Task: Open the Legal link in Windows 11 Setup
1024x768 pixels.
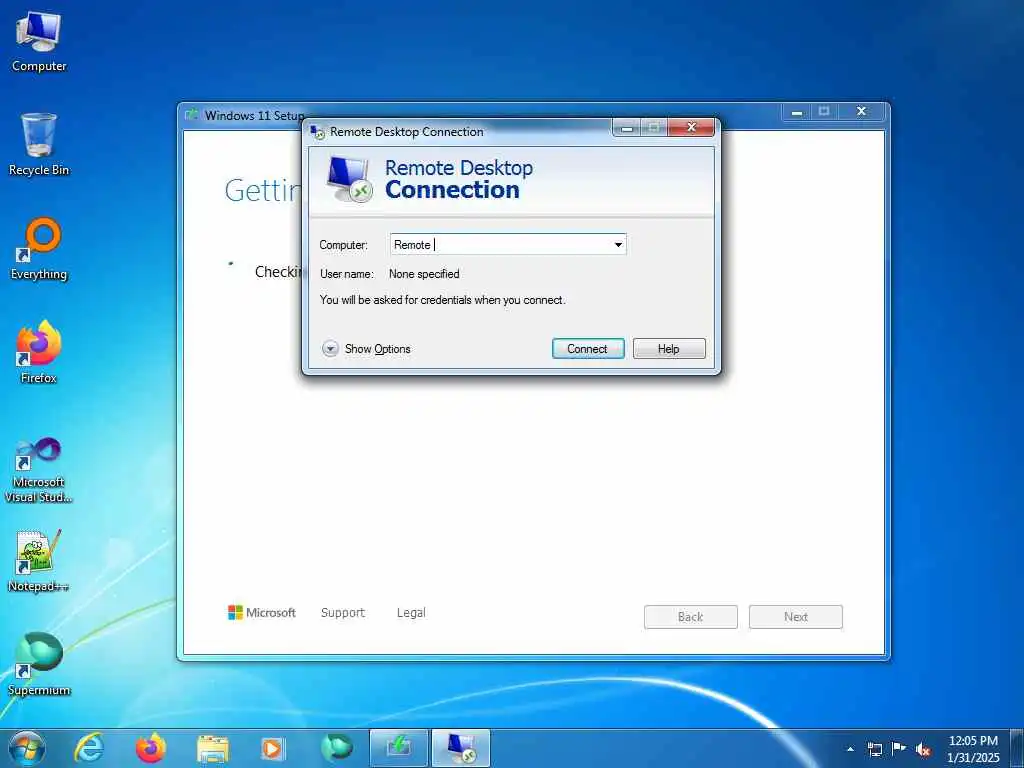Action: click(411, 613)
